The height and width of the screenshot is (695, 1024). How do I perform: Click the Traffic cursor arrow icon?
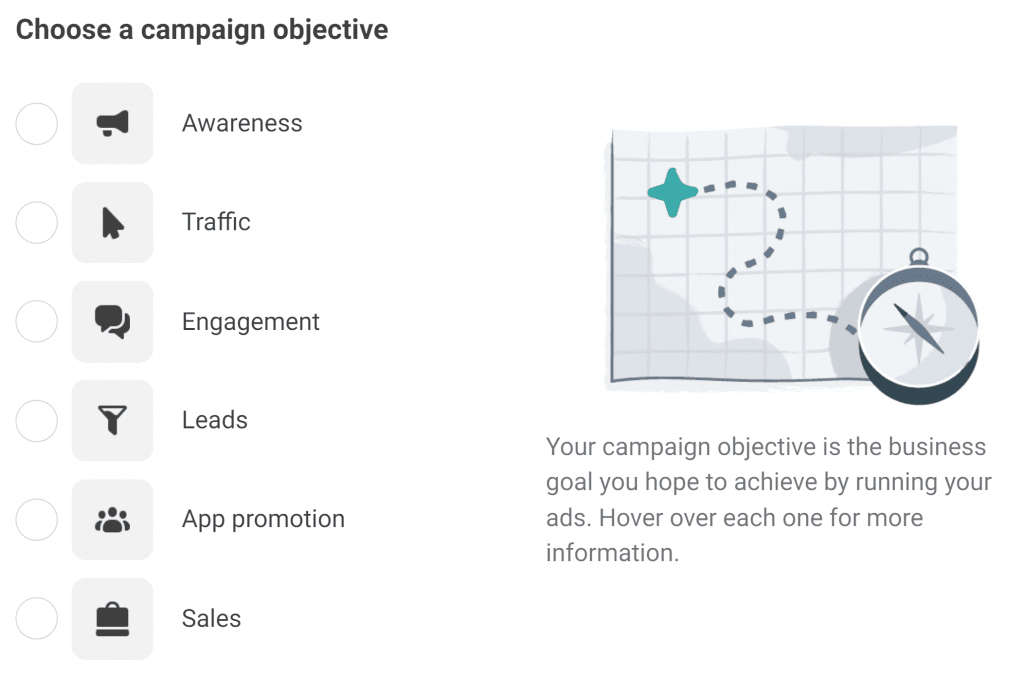click(x=112, y=223)
